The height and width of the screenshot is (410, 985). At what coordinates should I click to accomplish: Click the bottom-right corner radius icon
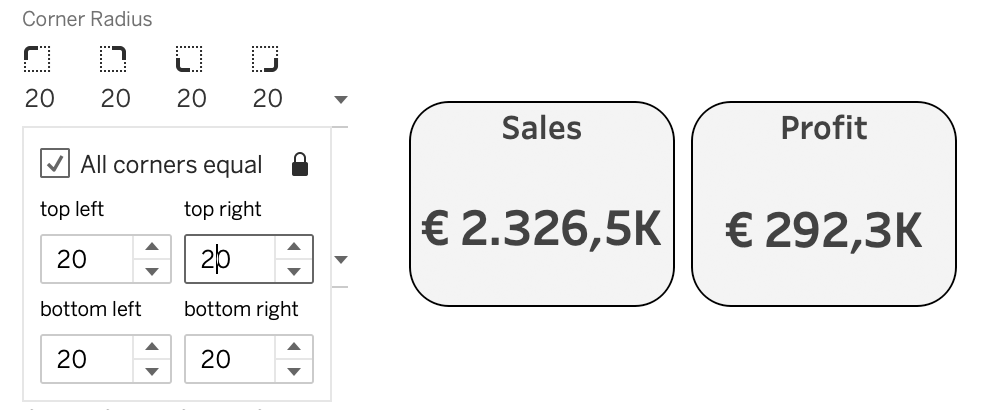265,60
